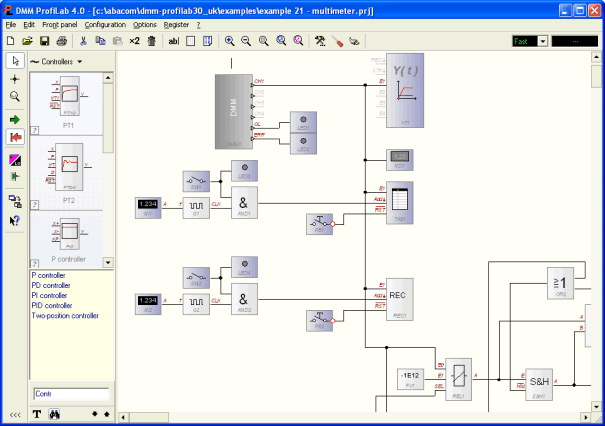Click the context help pointer icon
The image size is (605, 426).
15,221
